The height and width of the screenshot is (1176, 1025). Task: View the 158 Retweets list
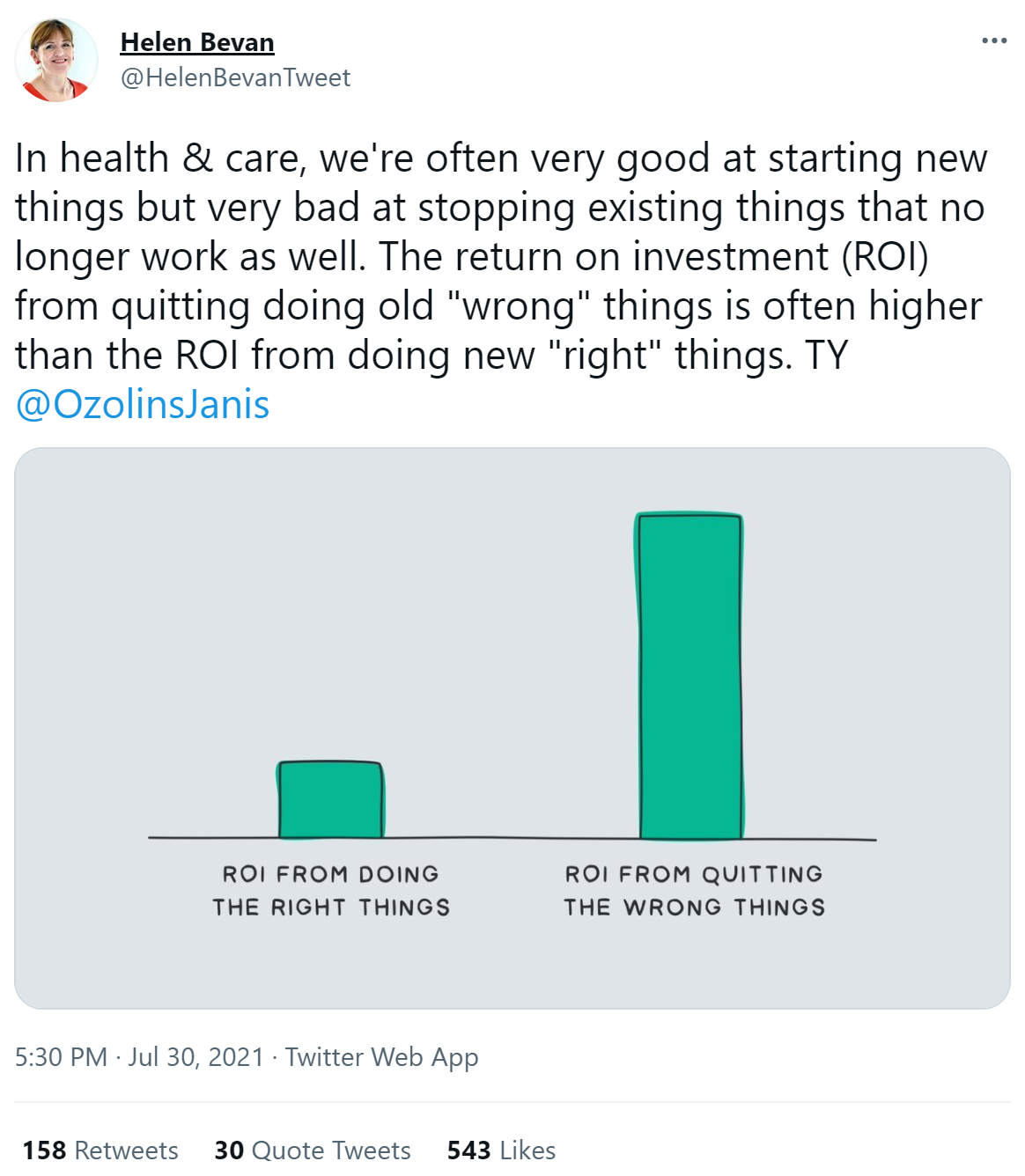[x=100, y=1150]
